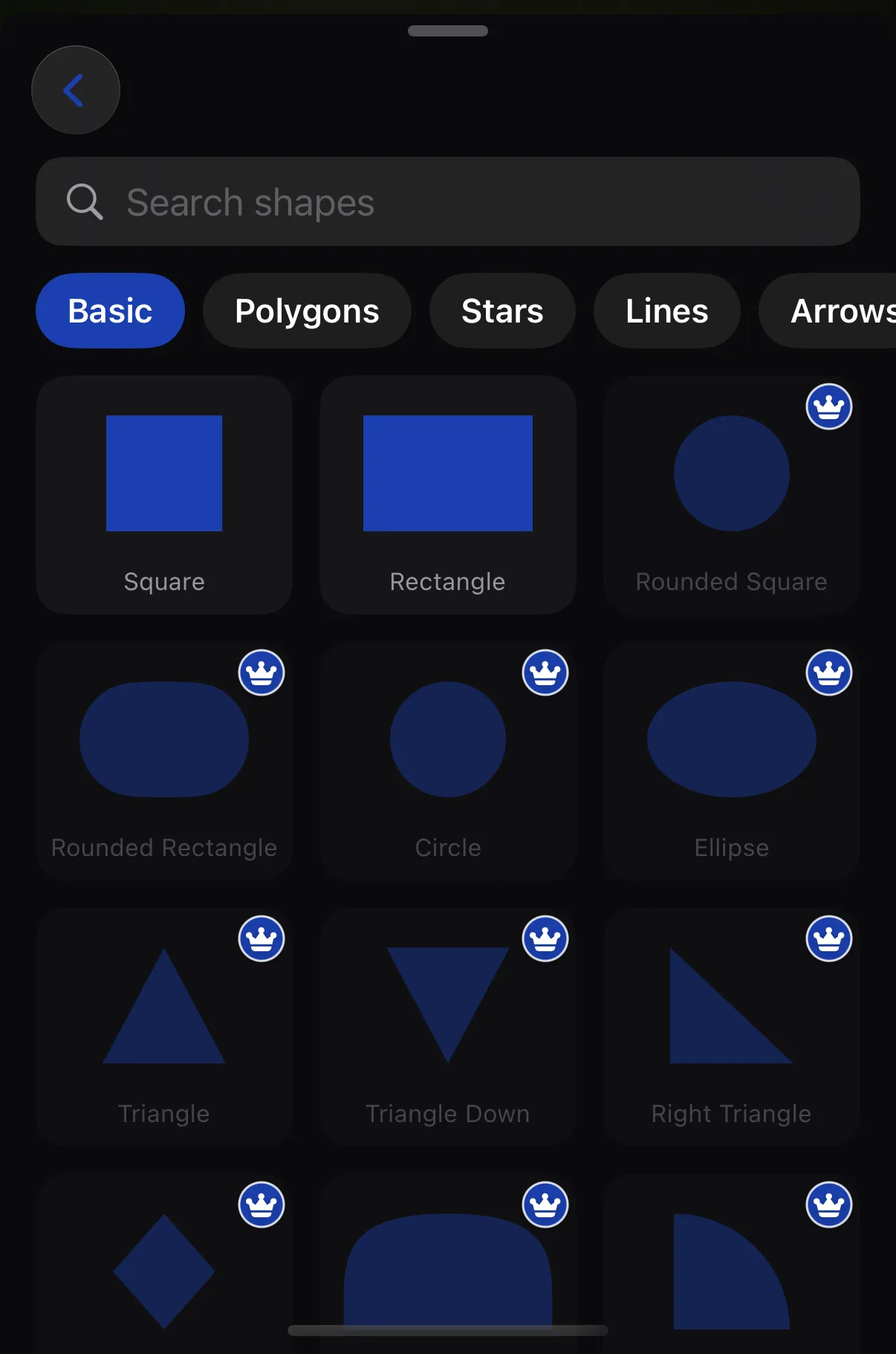
Task: Tap the crown badge on Triangle Down
Action: tap(545, 939)
